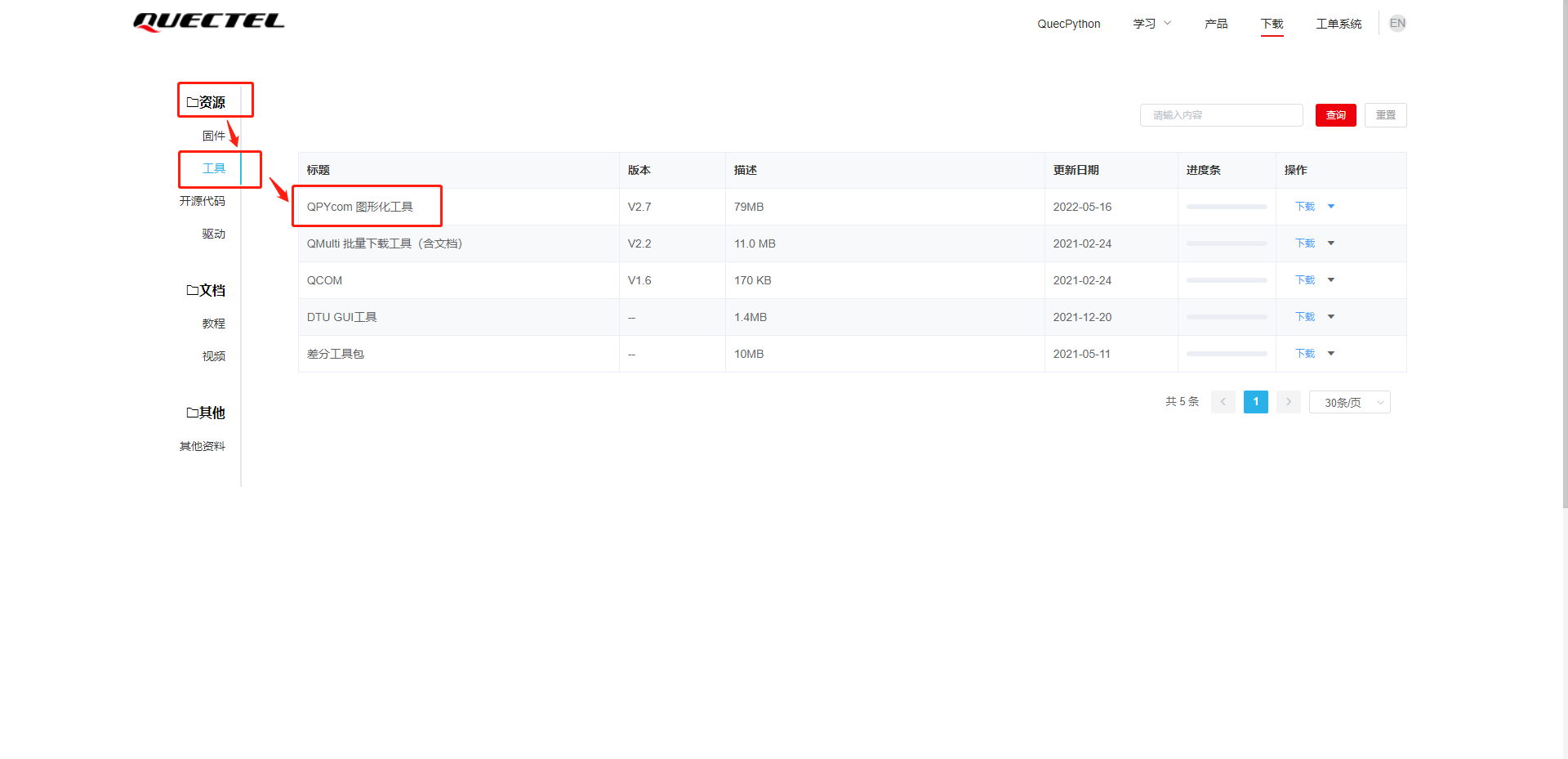Switch language with the EN icon
The width and height of the screenshot is (1568, 759).
tap(1397, 23)
